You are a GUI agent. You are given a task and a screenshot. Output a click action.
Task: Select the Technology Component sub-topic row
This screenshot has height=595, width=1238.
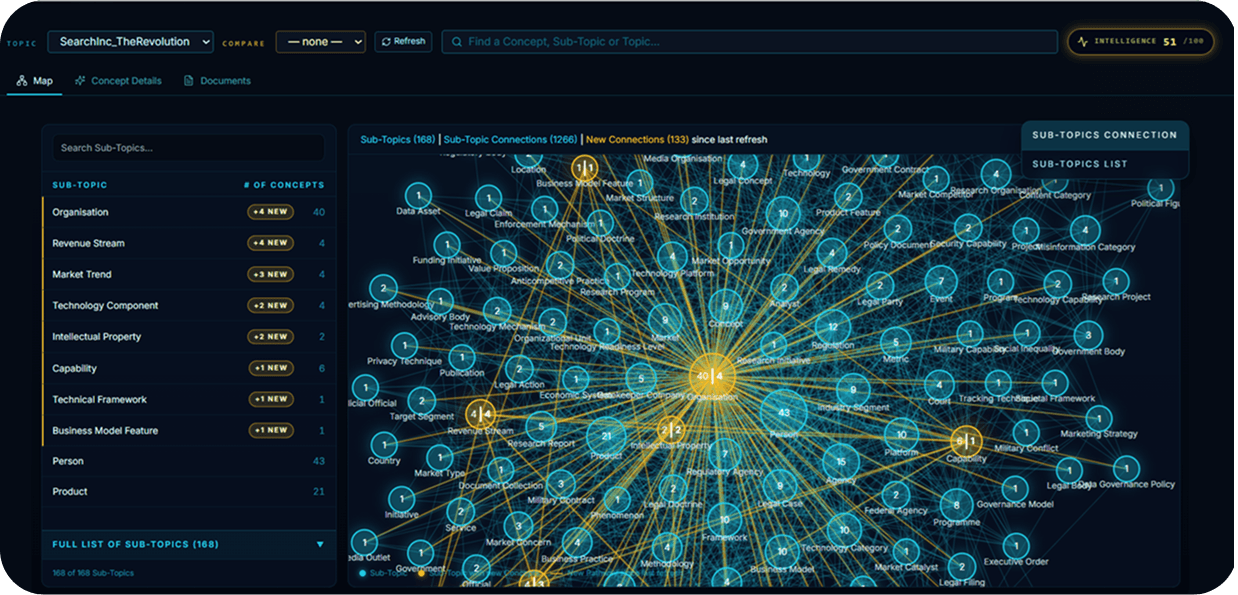pos(189,305)
